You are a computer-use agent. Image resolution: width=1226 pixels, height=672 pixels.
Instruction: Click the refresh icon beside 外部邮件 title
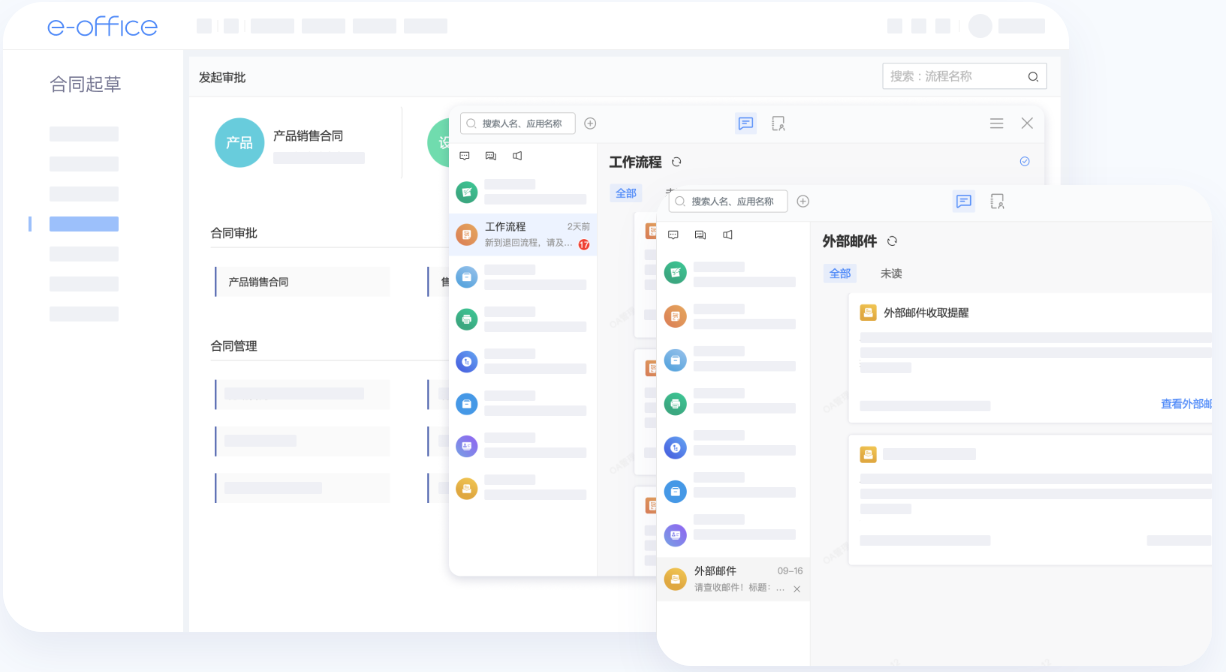[x=892, y=241]
